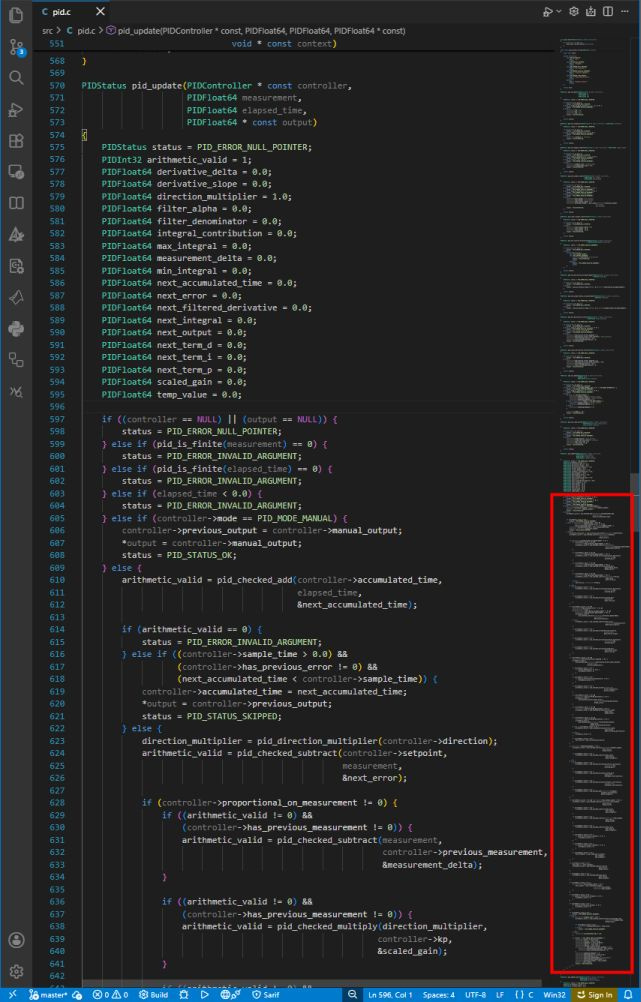The width and height of the screenshot is (641, 1002).
Task: Click PID_ERROR_NULL_POINTER on line 575
Action: [254, 147]
